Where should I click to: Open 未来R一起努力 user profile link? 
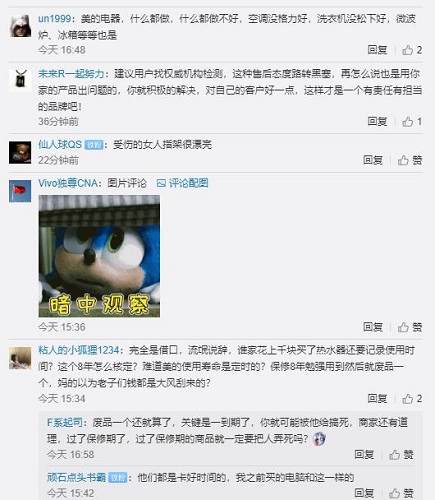[x=71, y=74]
